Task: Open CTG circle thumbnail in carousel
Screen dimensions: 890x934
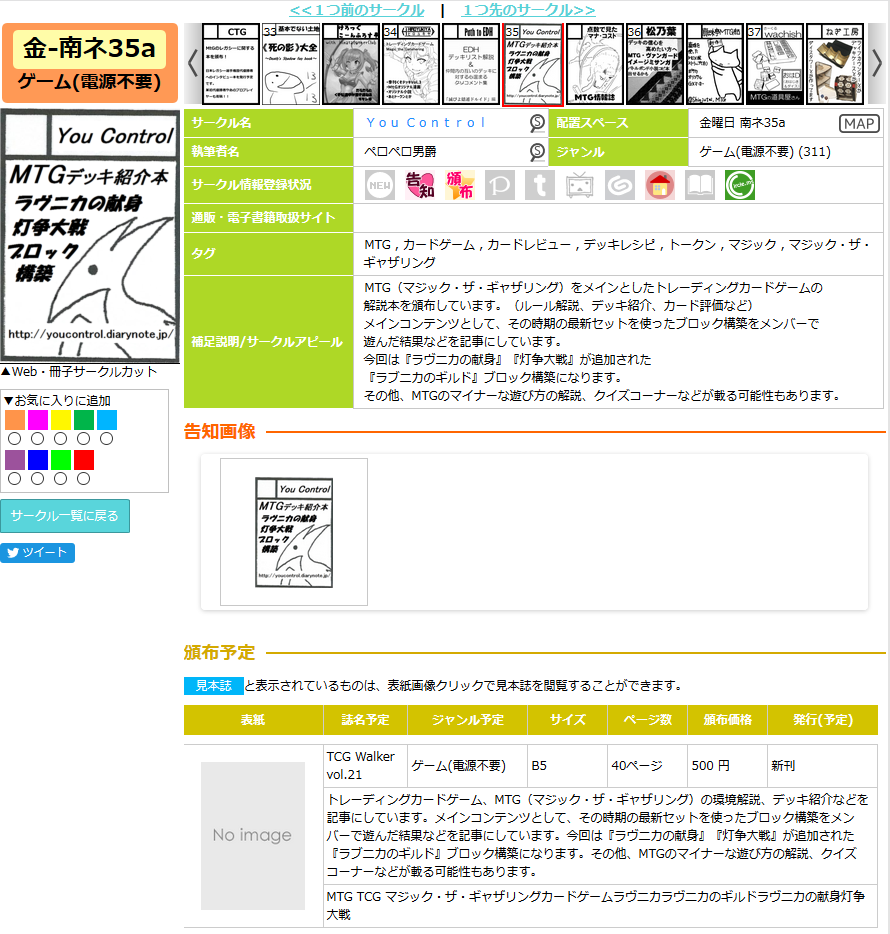Action: pos(231,64)
